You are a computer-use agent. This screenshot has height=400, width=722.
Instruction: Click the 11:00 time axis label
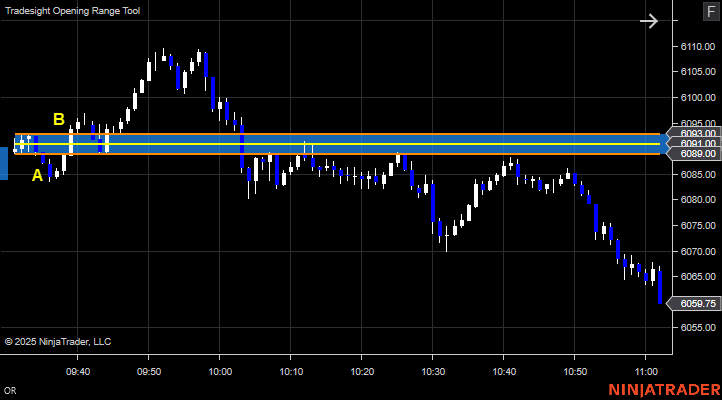(x=646, y=371)
